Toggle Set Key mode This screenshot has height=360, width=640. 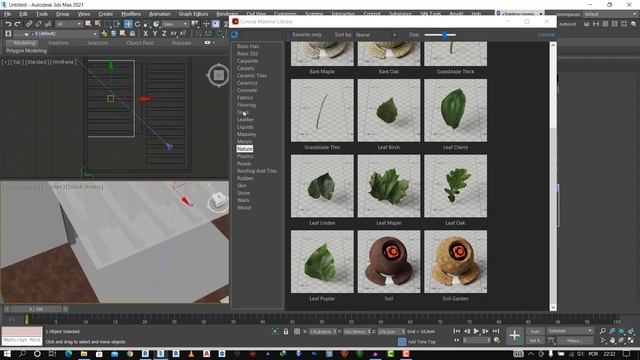tap(536, 340)
